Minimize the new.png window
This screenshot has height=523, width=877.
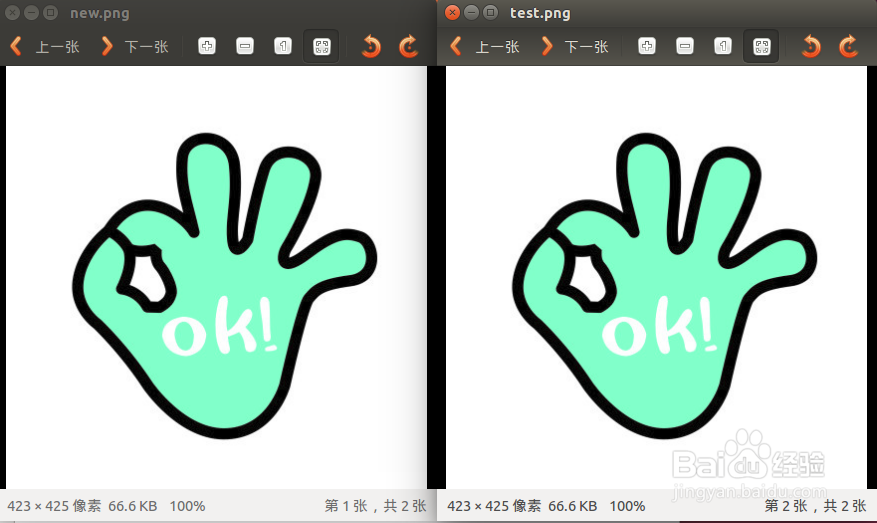click(x=31, y=12)
